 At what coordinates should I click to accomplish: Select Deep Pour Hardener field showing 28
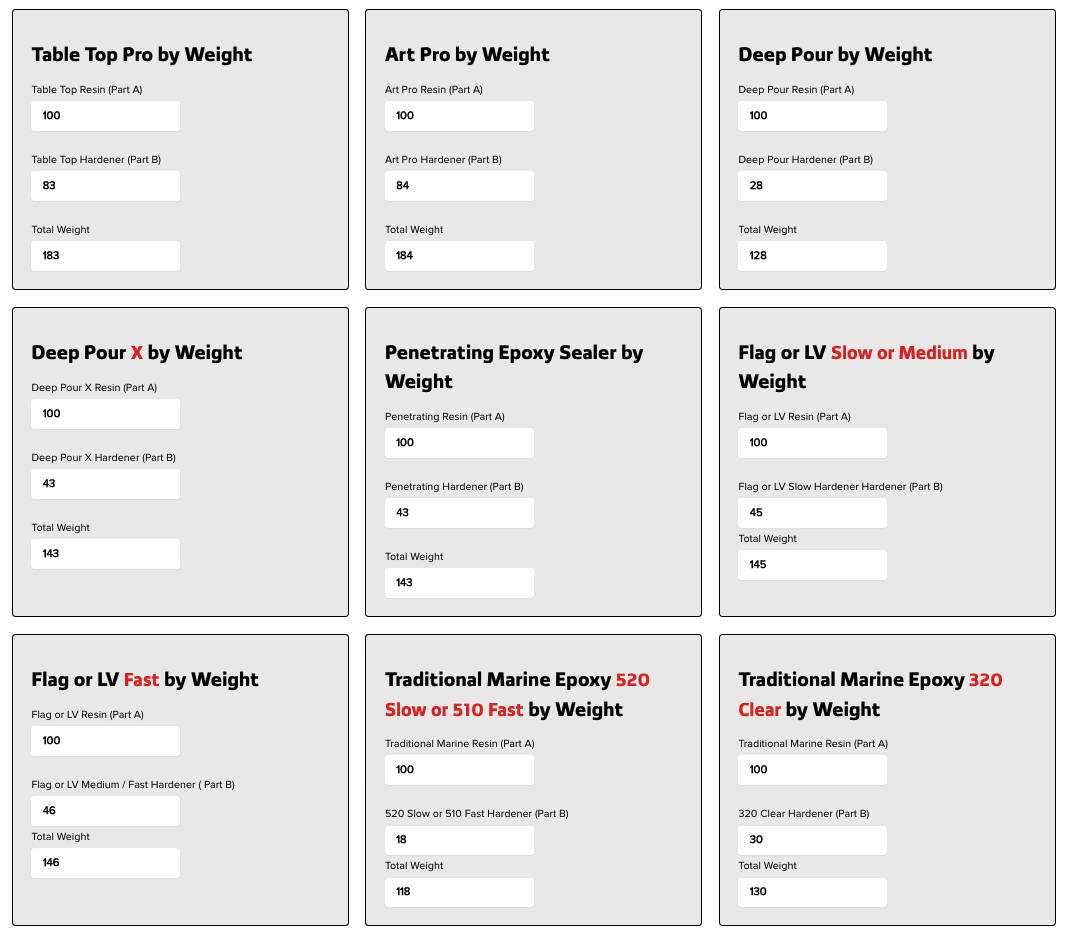pyautogui.click(x=813, y=186)
